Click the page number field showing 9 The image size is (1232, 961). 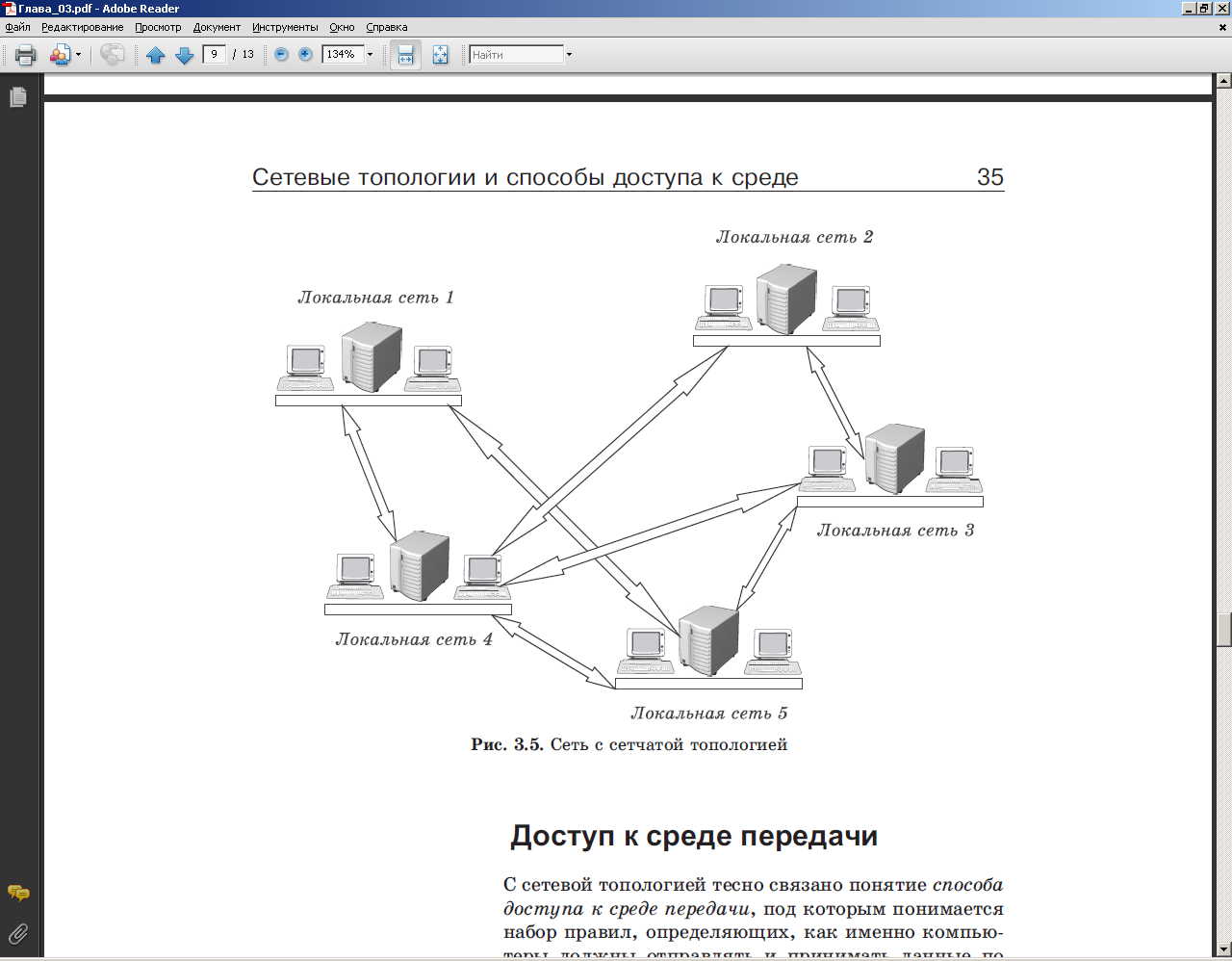[214, 55]
